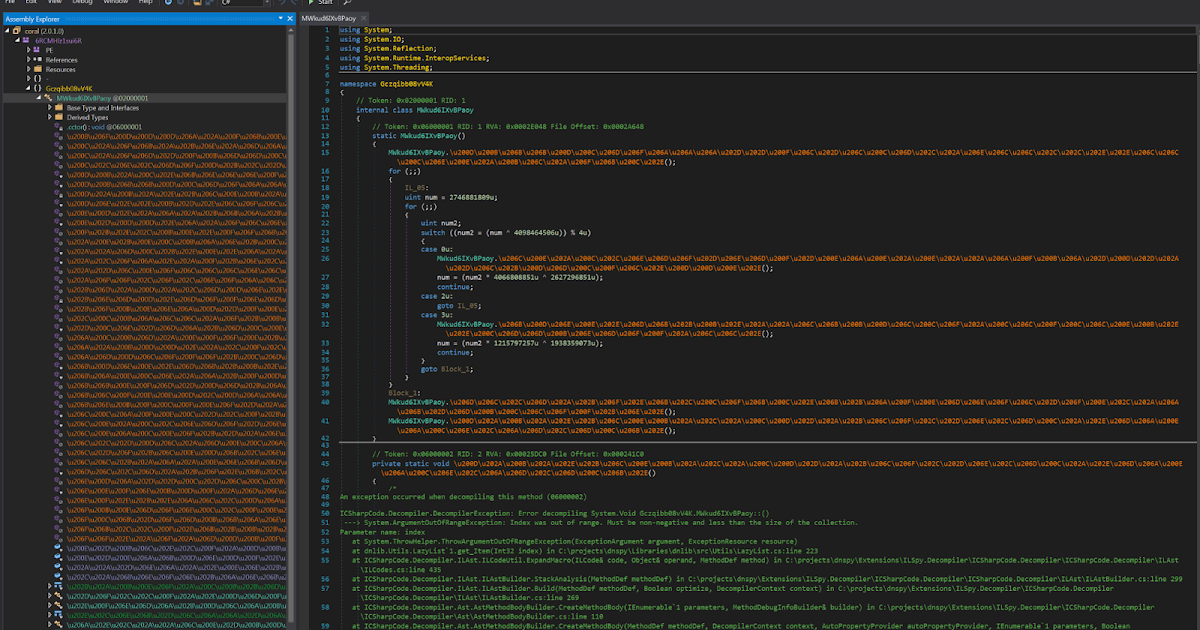The width and height of the screenshot is (1200, 630).
Task: Click the Assembly Explorer vertical scrollbar
Action: point(291,330)
